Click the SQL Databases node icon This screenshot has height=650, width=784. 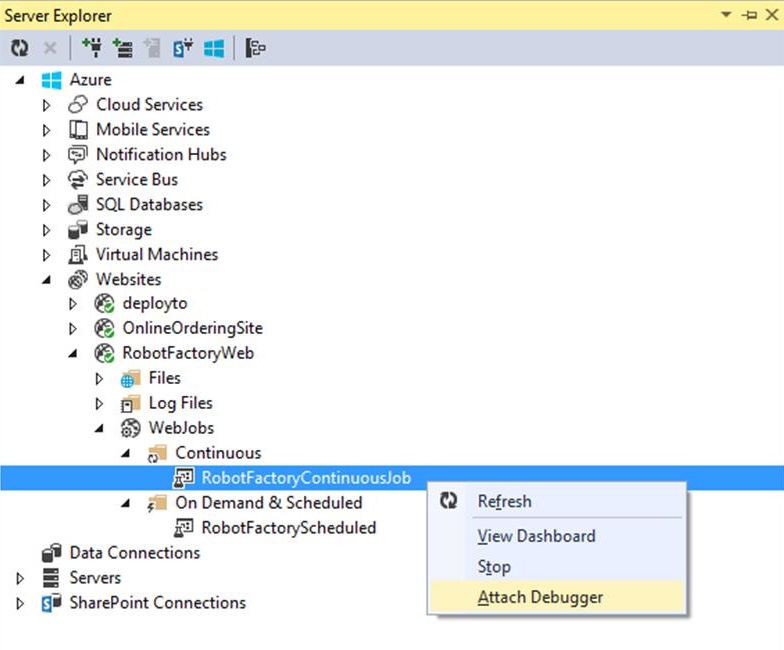tap(78, 205)
